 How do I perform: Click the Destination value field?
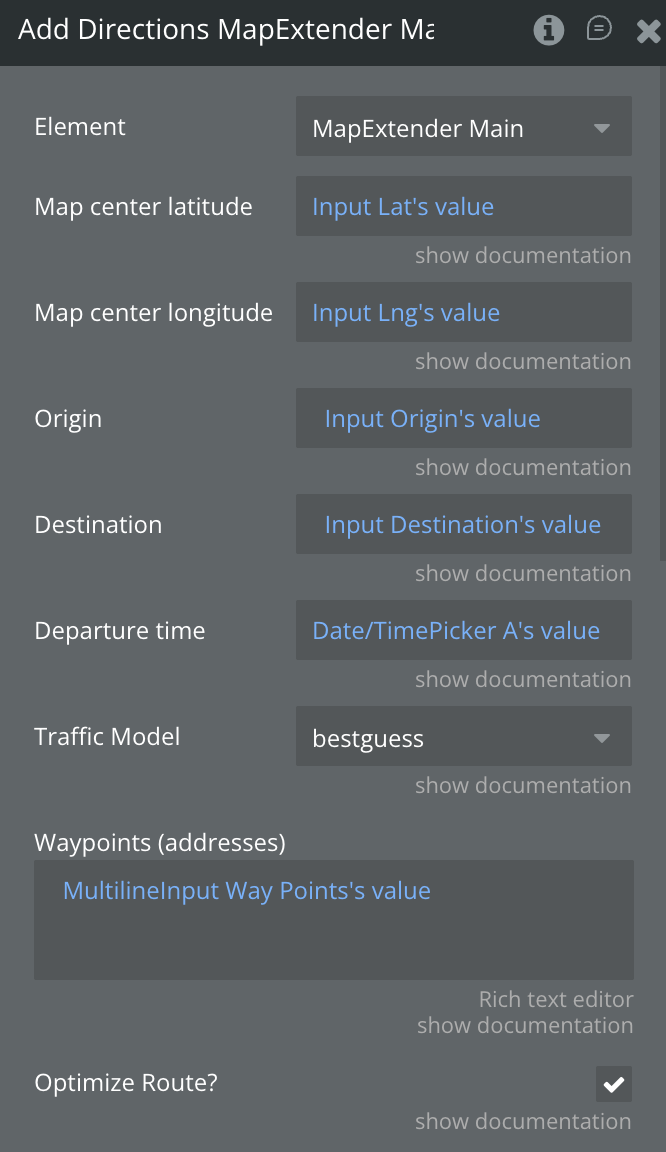[x=463, y=525]
